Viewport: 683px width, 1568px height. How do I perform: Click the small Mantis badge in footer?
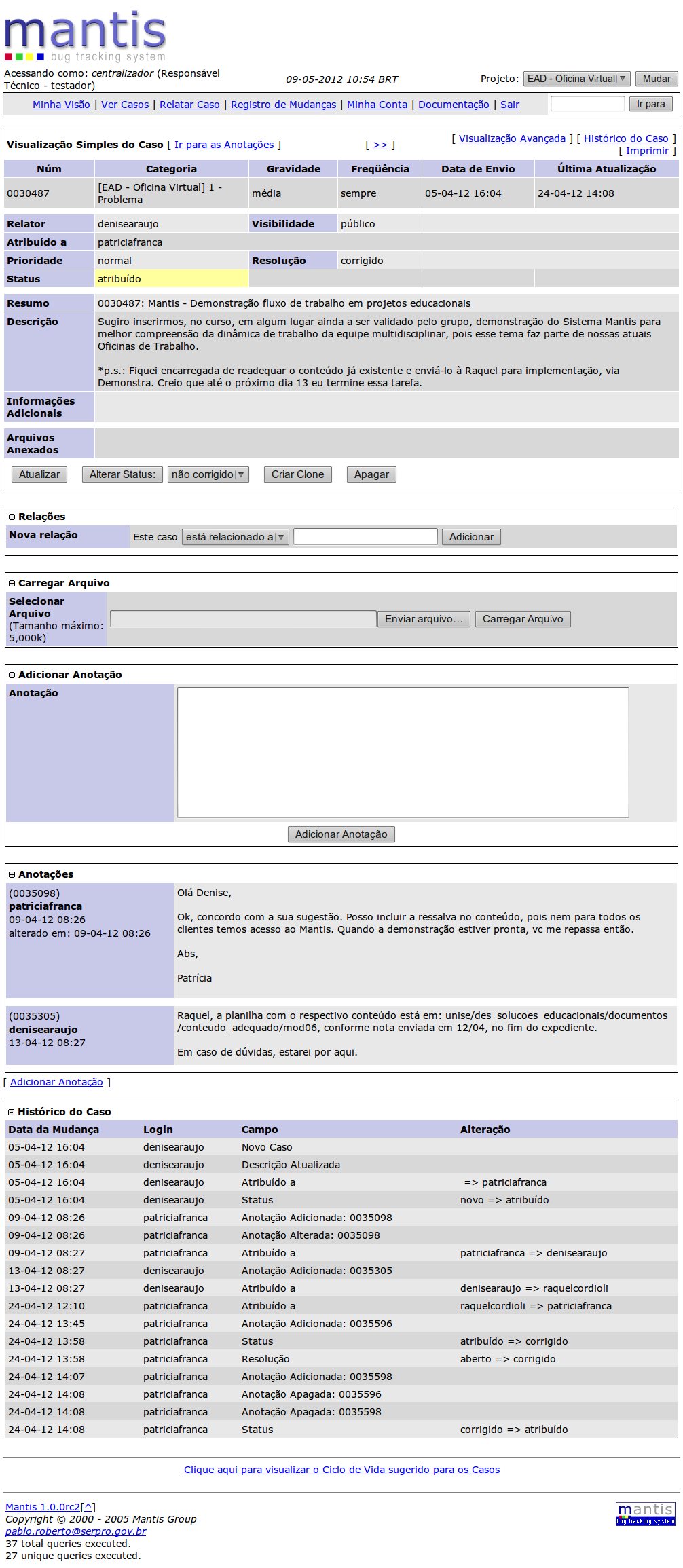(646, 1514)
